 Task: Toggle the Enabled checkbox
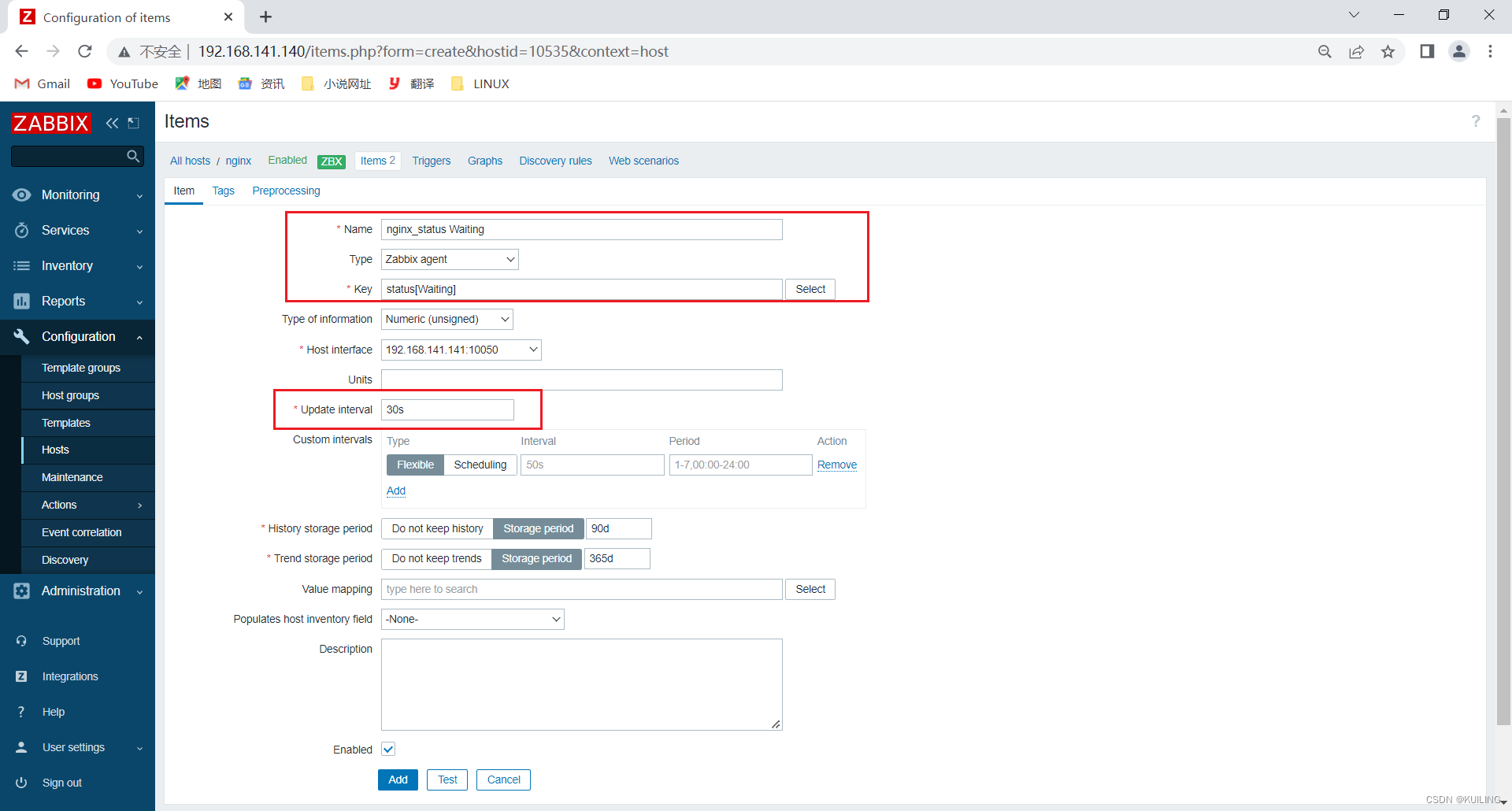[x=388, y=749]
